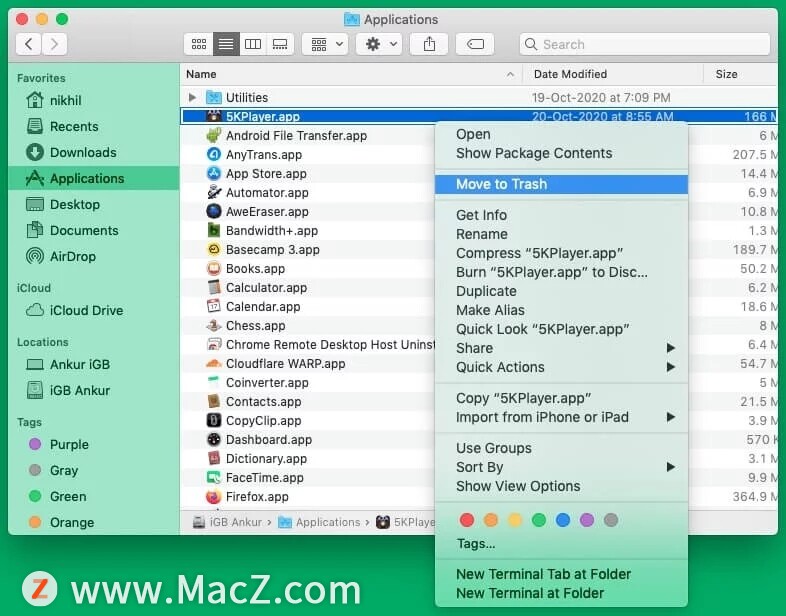The width and height of the screenshot is (786, 616).
Task: Apply the purple tag color dot
Action: (587, 520)
